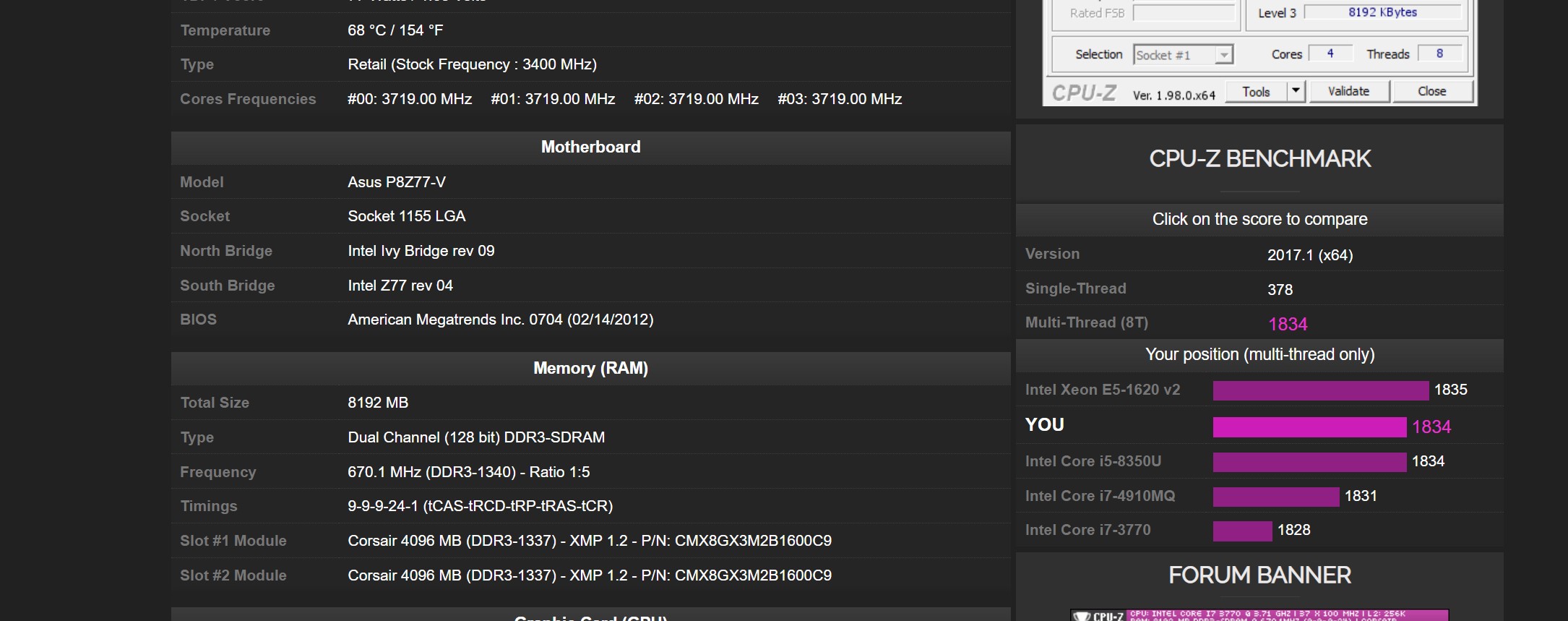Viewport: 1568px width, 621px height.
Task: Click the Intel Xeon E5-1620 v2 label
Action: pos(1102,390)
